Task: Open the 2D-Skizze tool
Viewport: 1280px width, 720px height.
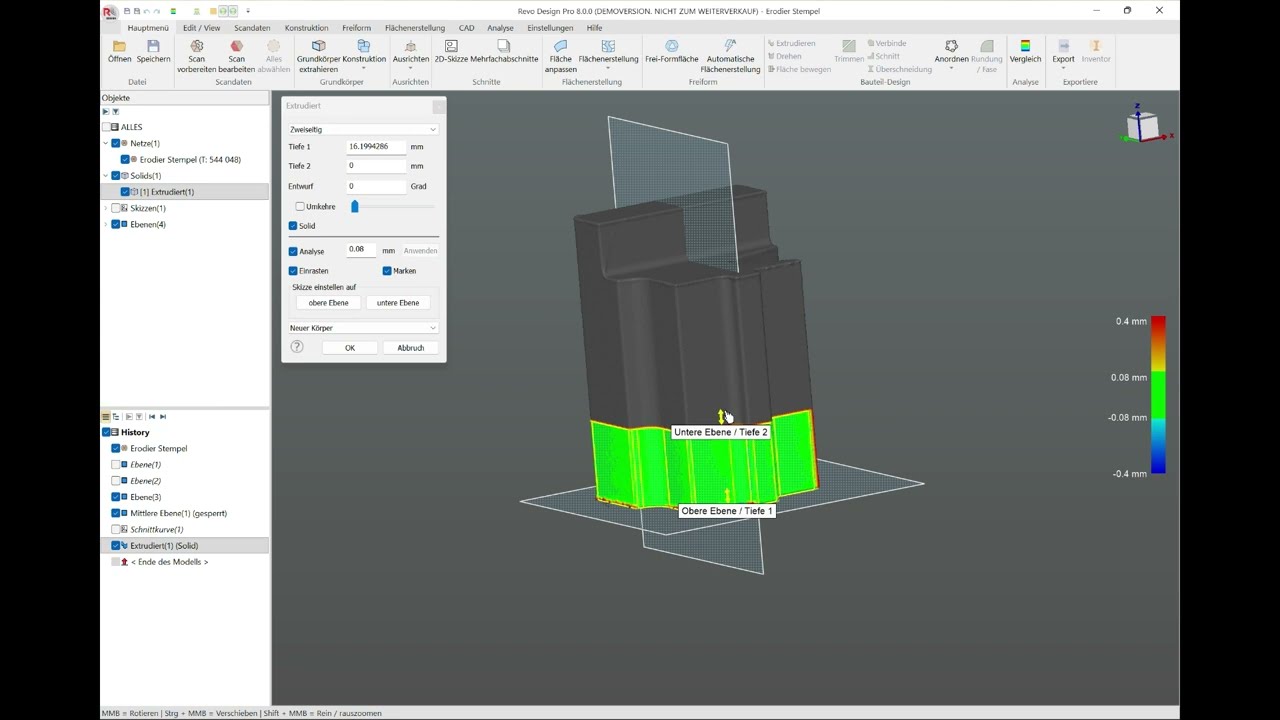Action: coord(451,47)
